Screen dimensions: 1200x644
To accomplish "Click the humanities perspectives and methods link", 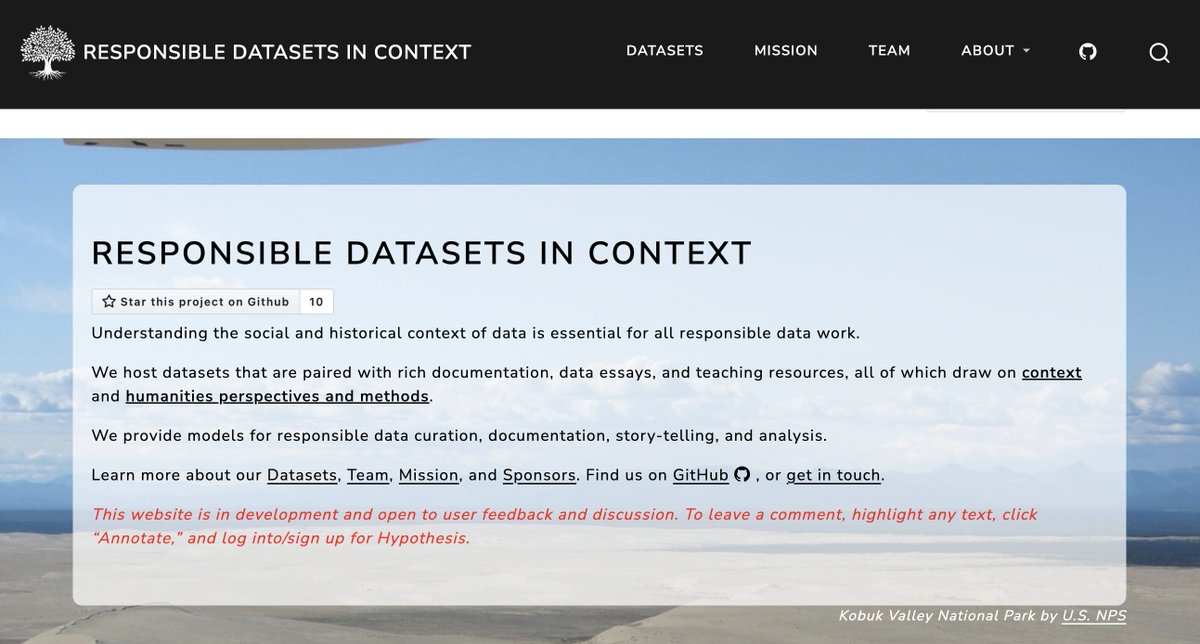I will point(276,396).
